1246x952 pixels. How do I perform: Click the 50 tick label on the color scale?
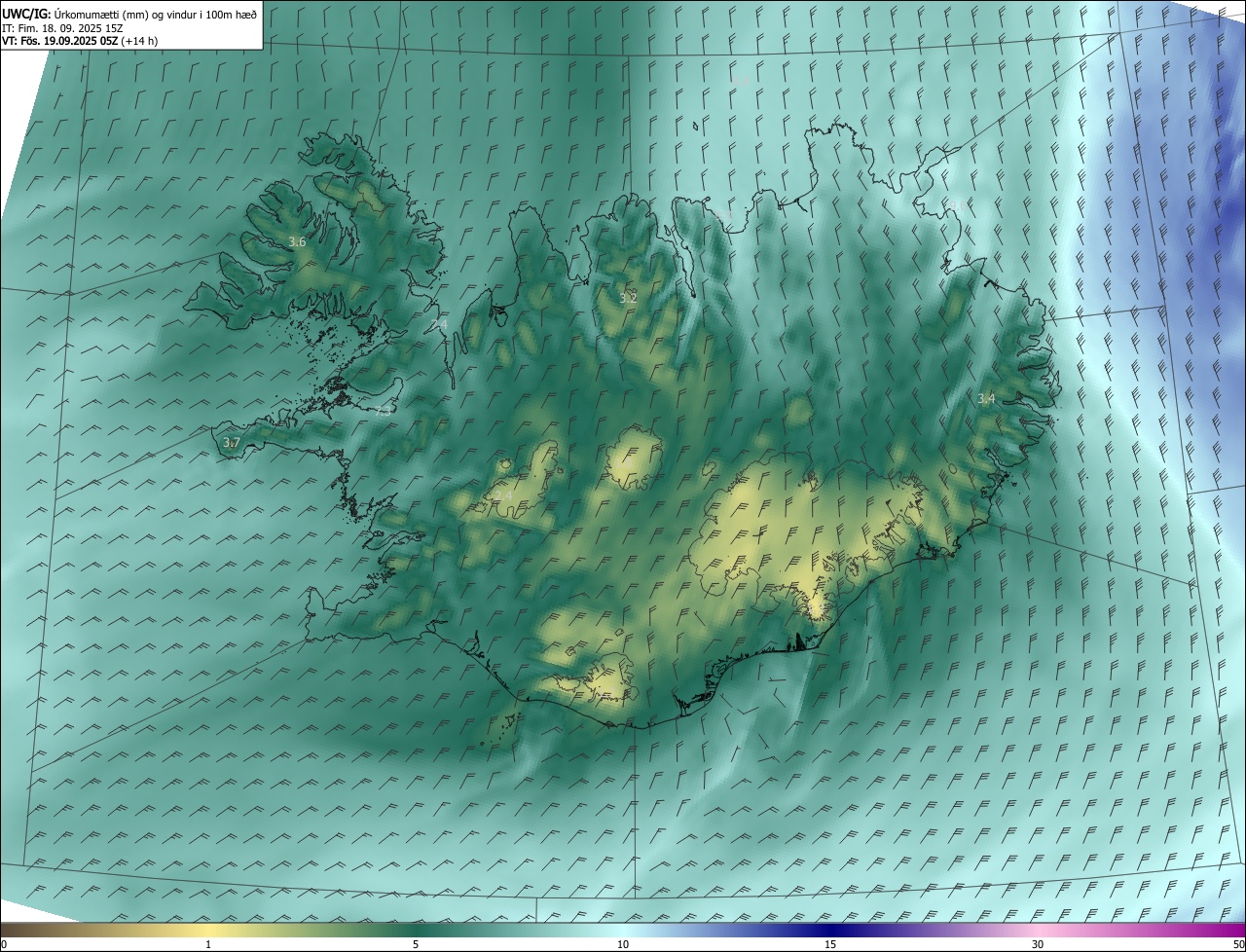(x=1238, y=945)
